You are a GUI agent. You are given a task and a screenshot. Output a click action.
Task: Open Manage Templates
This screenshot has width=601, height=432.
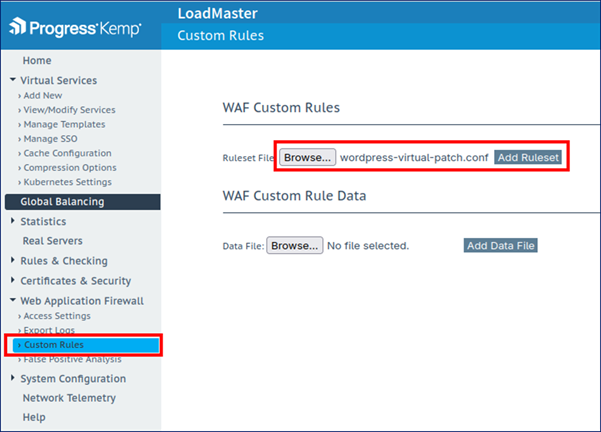point(64,124)
